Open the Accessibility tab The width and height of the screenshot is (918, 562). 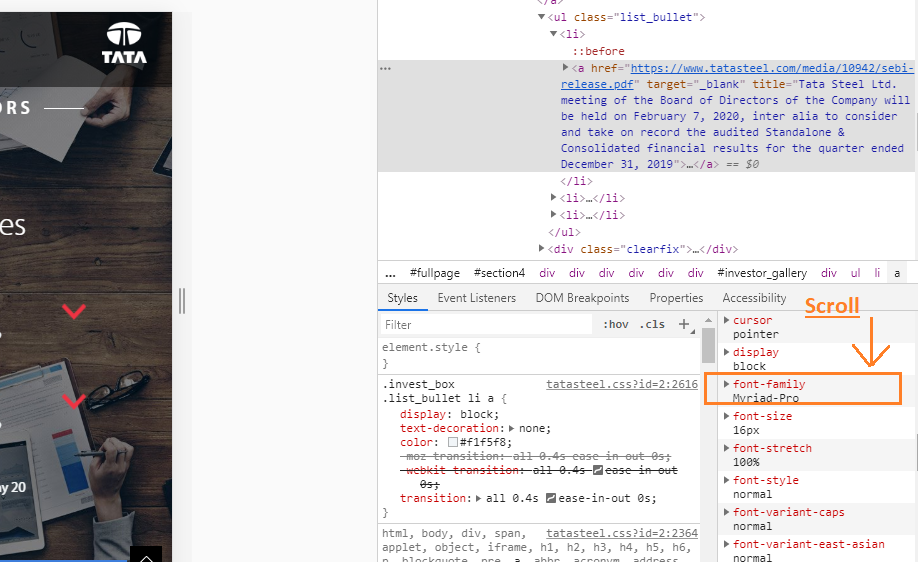(754, 298)
